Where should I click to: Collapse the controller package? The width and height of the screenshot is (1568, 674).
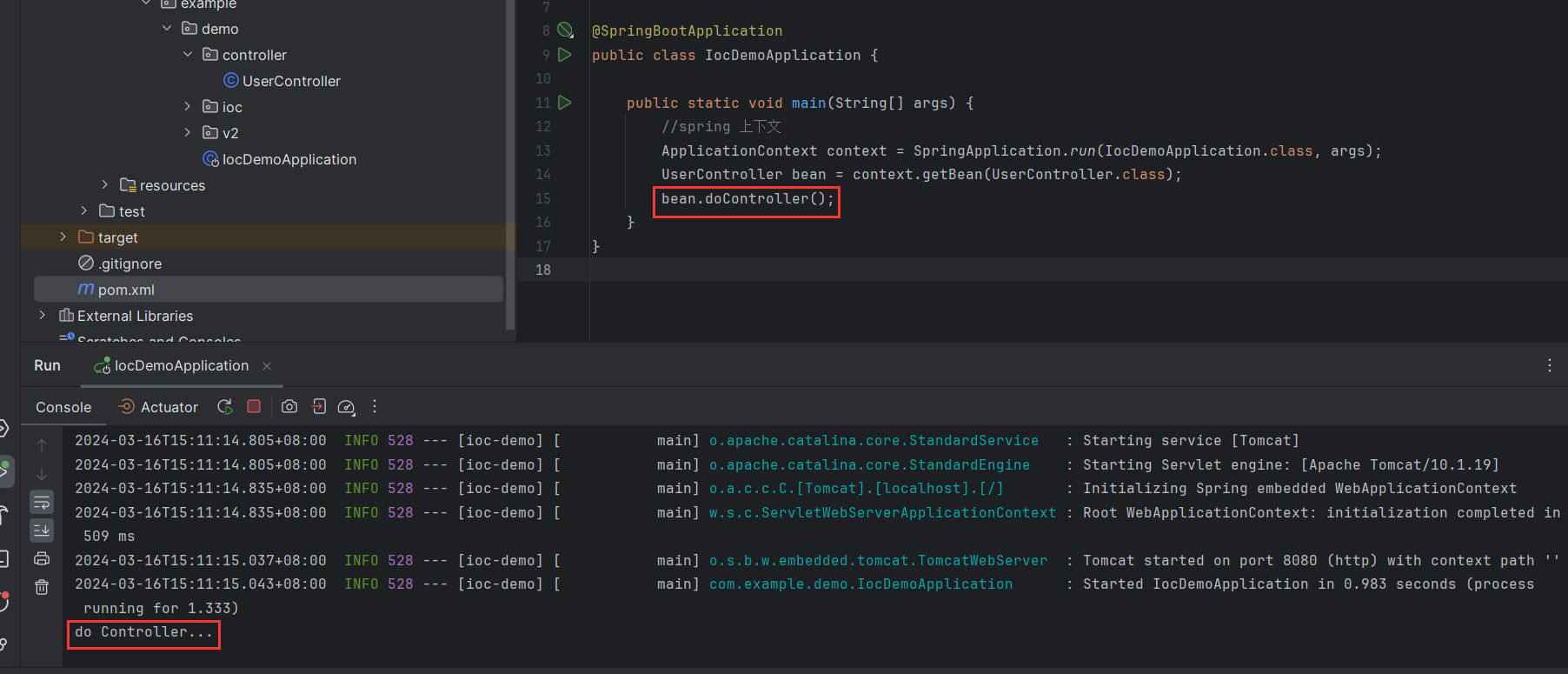click(188, 54)
